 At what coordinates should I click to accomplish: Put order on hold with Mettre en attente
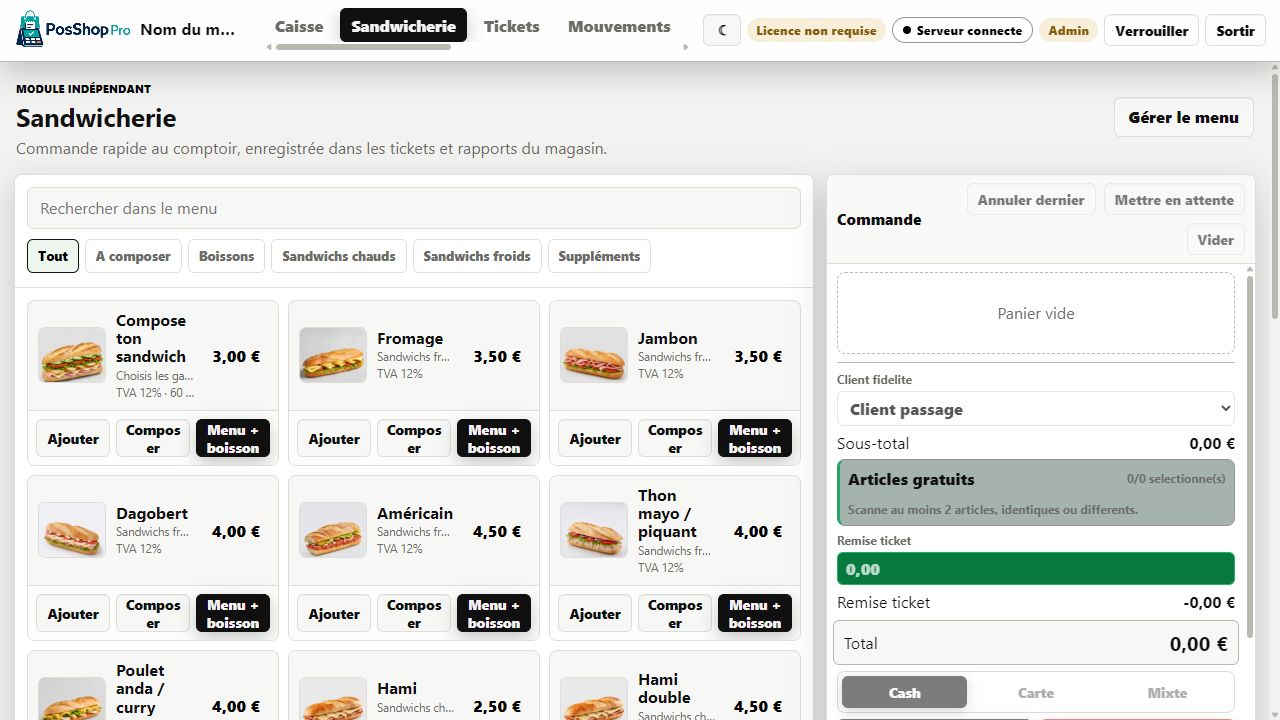pyautogui.click(x=1174, y=200)
